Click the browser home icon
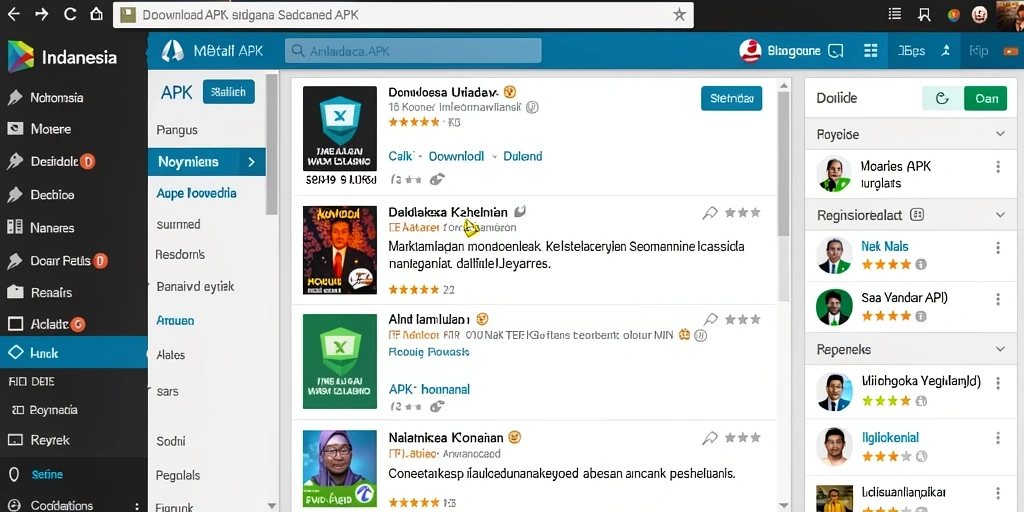 pyautogui.click(x=96, y=14)
